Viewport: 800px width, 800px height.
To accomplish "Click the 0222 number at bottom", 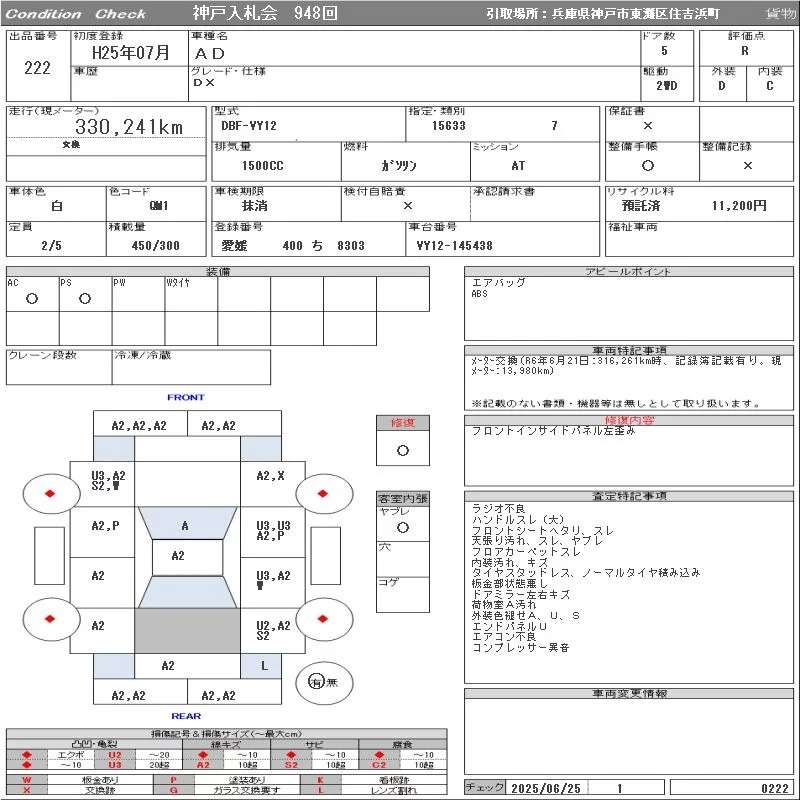I will (776, 788).
